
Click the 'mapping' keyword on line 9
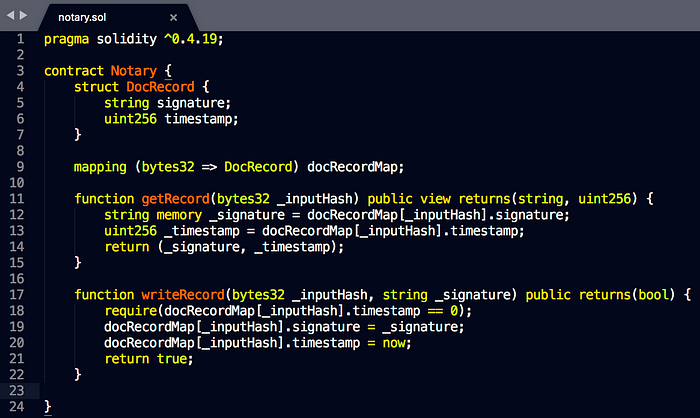[x=100, y=167]
